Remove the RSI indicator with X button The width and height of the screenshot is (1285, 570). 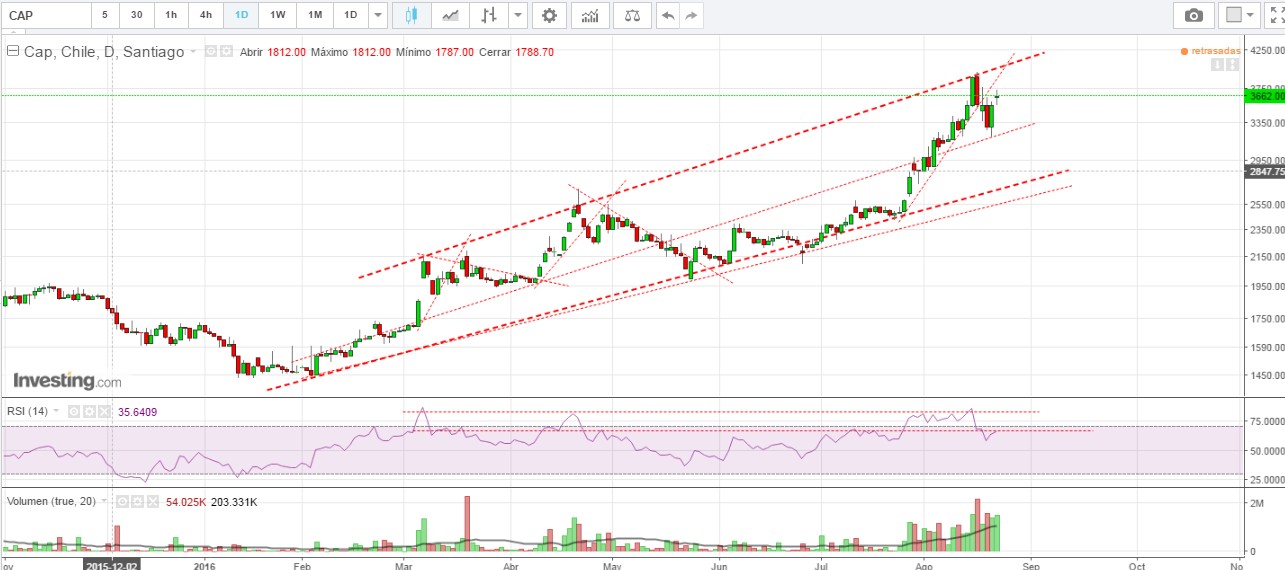[x=103, y=411]
